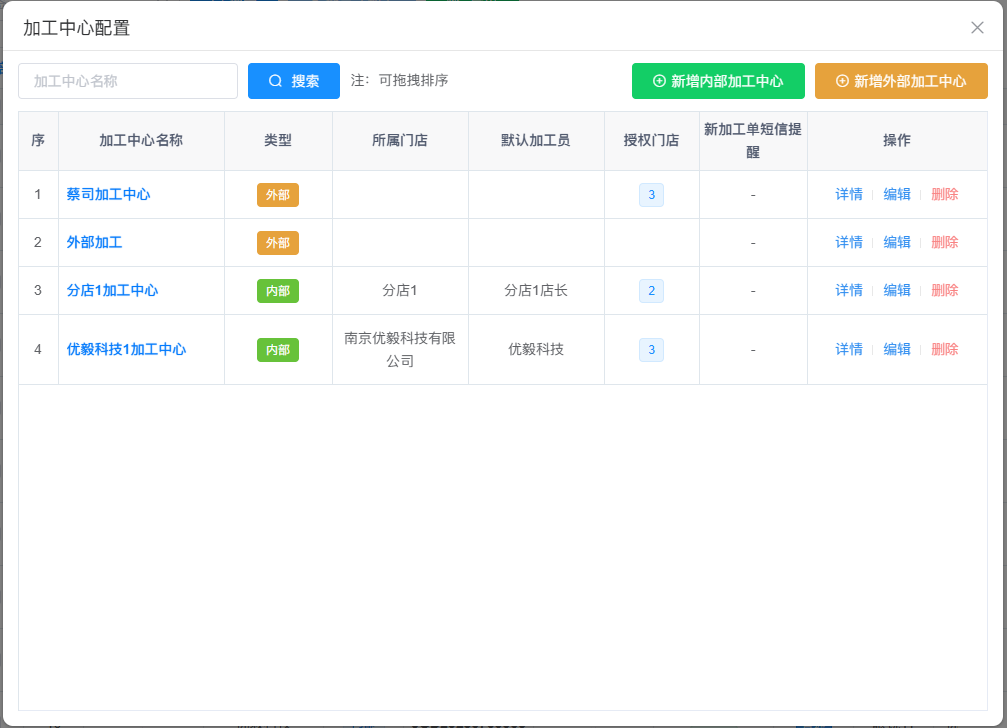Viewport: 1007px width, 728px height.
Task: Click the green 新增内部加工中心 button
Action: pos(717,81)
